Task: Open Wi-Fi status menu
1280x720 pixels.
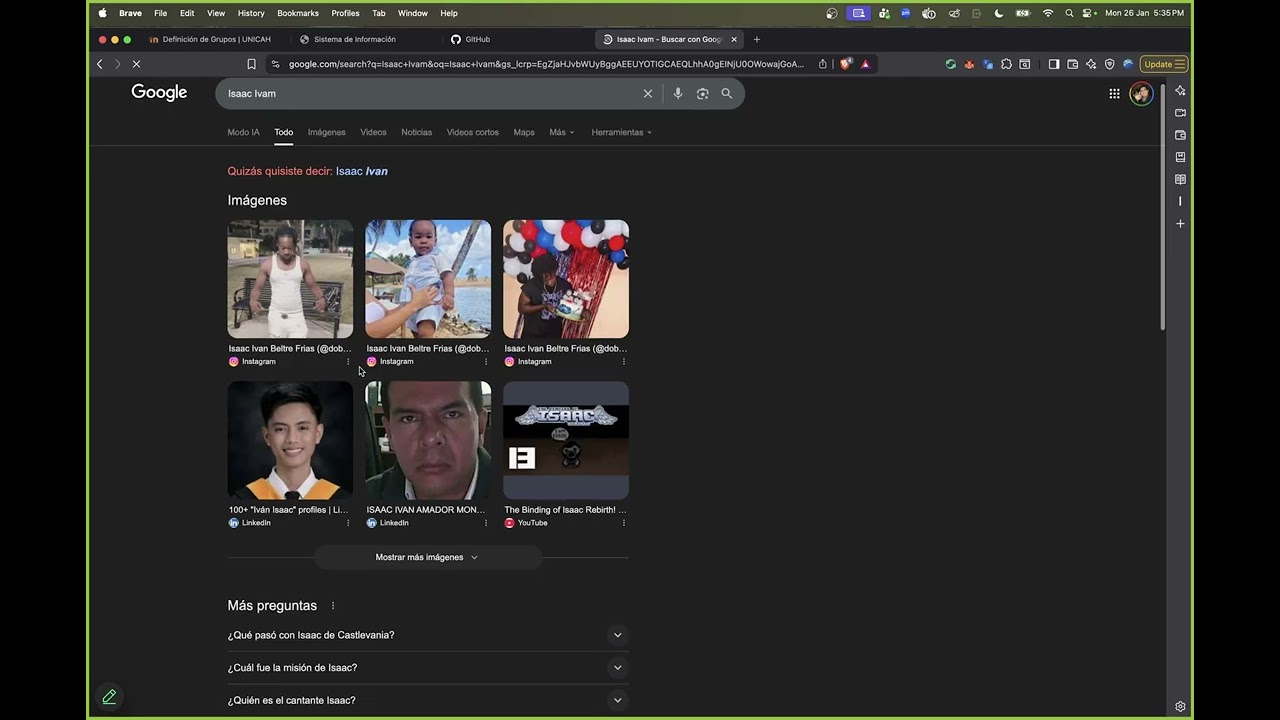Action: (x=1048, y=13)
